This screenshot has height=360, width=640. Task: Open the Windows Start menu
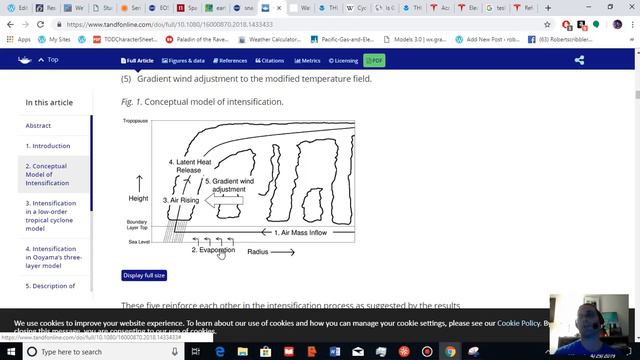tap(11, 351)
